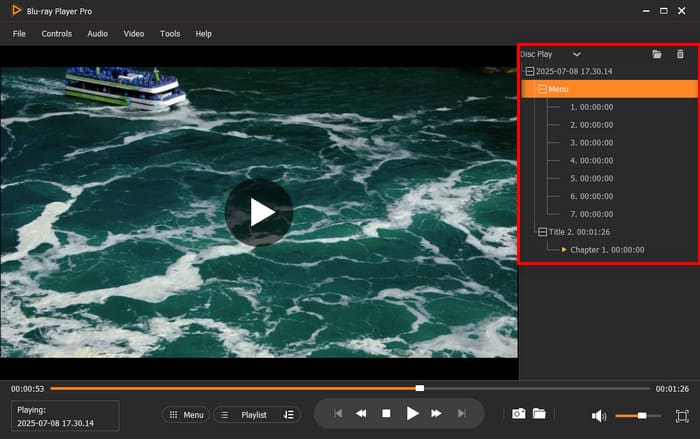Click the Blu-ray Player Pro logo icon

click(x=17, y=10)
